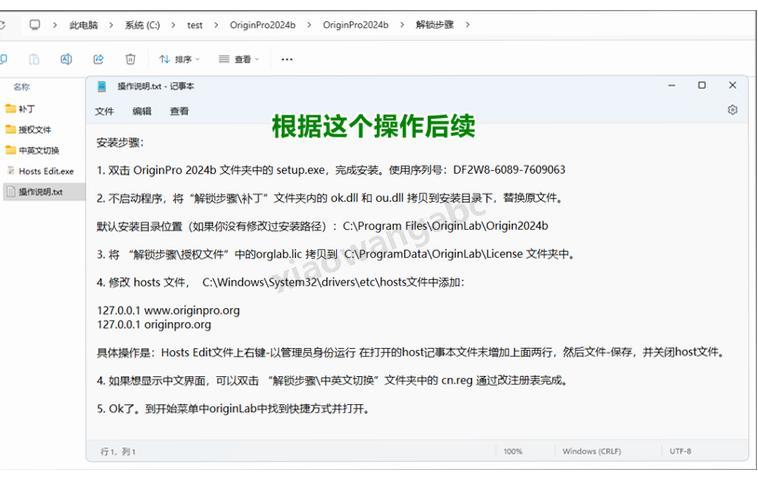Click the Paste icon in Explorer toolbar
Image resolution: width=758 pixels, height=481 pixels.
34,59
